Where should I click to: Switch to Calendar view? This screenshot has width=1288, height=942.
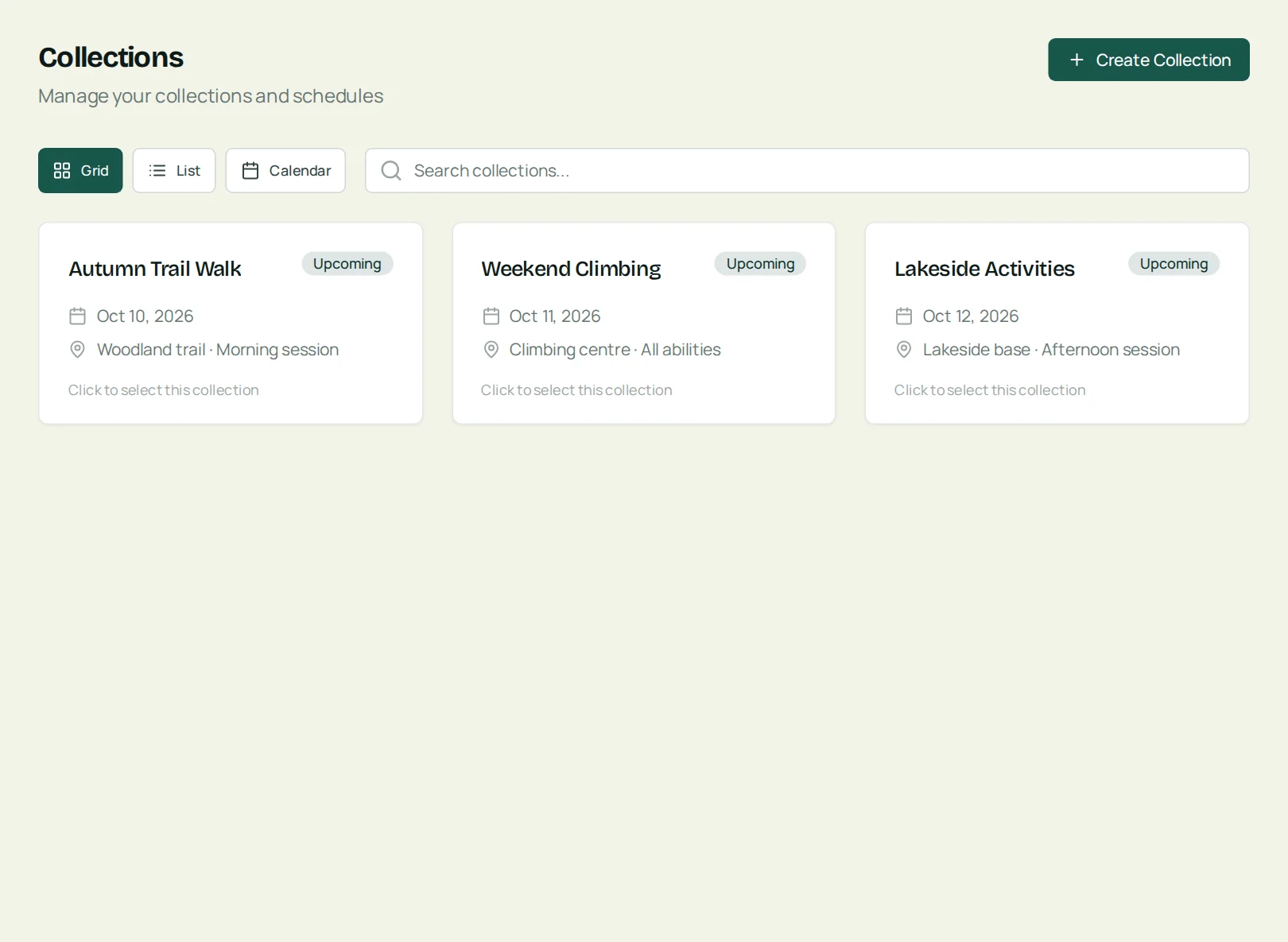pyautogui.click(x=285, y=170)
